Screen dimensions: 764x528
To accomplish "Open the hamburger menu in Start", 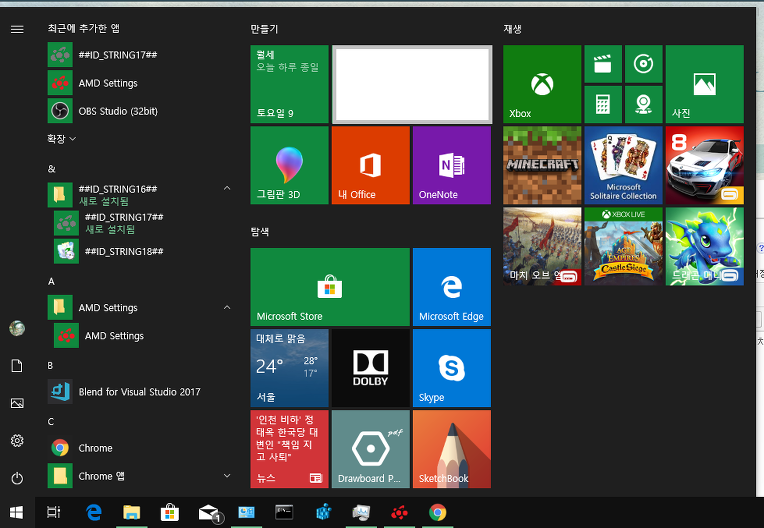I will [17, 30].
